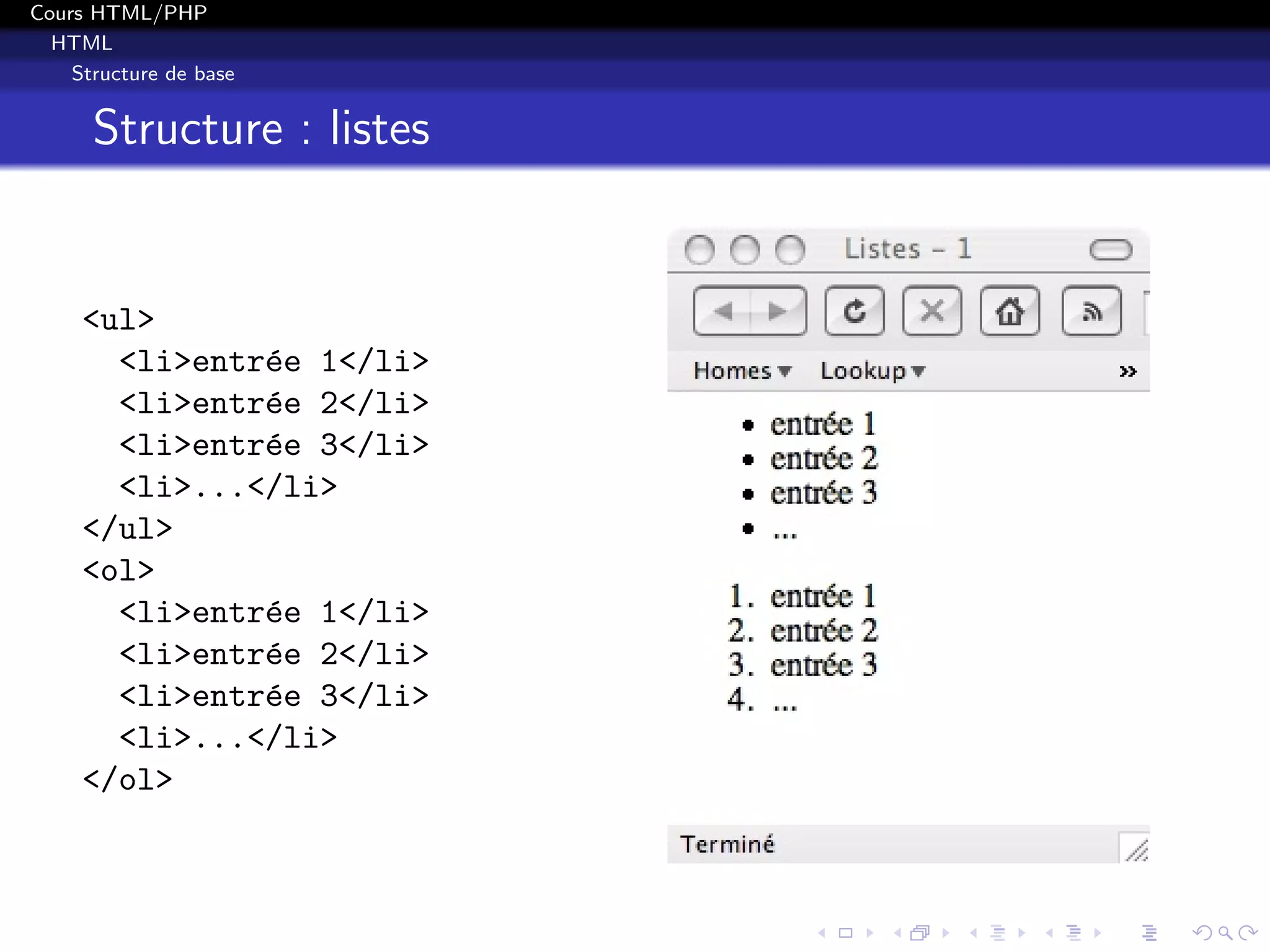Screen dimensions: 1270x952
Task: Click the RSS feed icon
Action: (x=1091, y=311)
